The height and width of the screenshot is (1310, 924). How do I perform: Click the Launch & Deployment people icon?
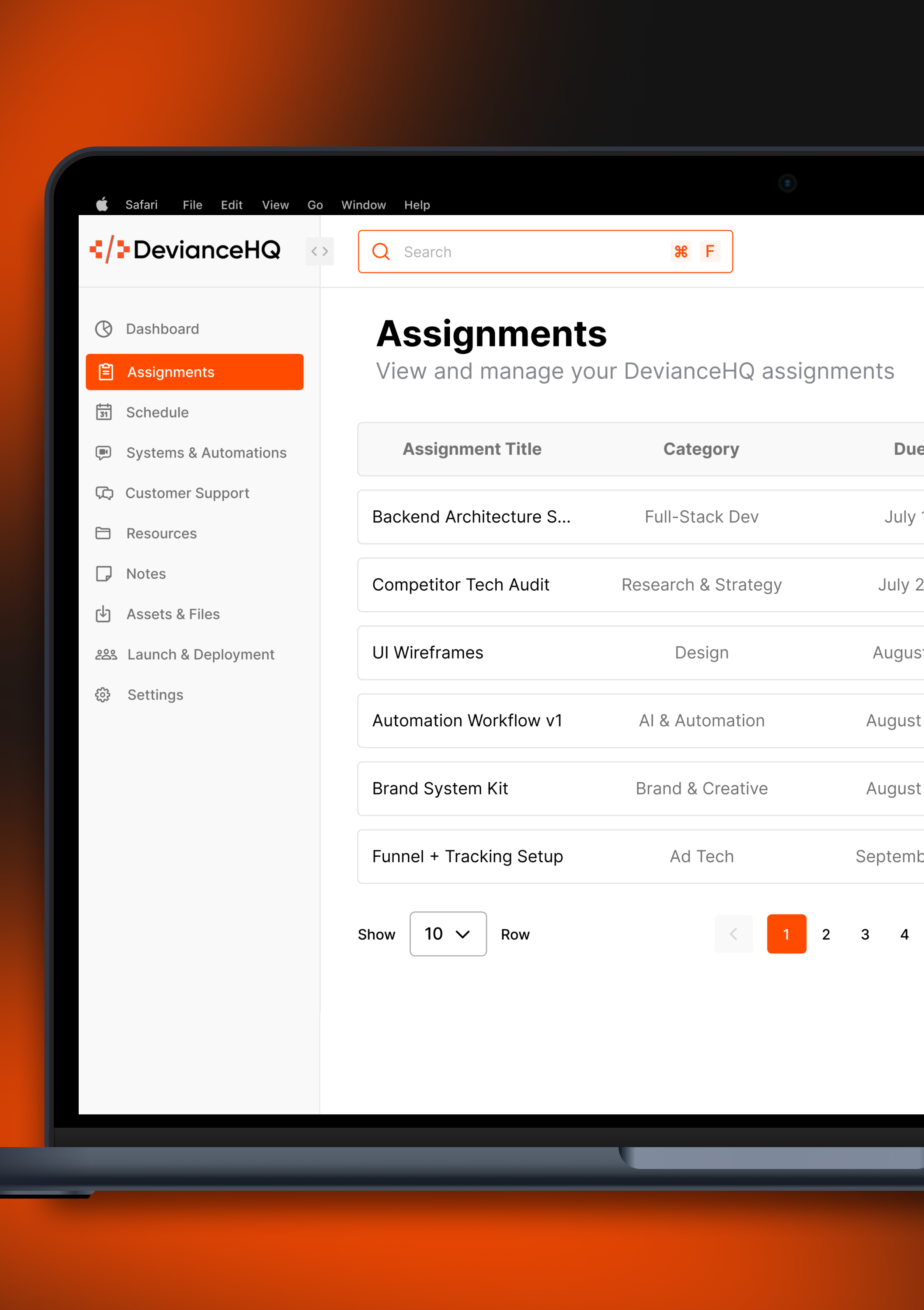[x=106, y=655]
